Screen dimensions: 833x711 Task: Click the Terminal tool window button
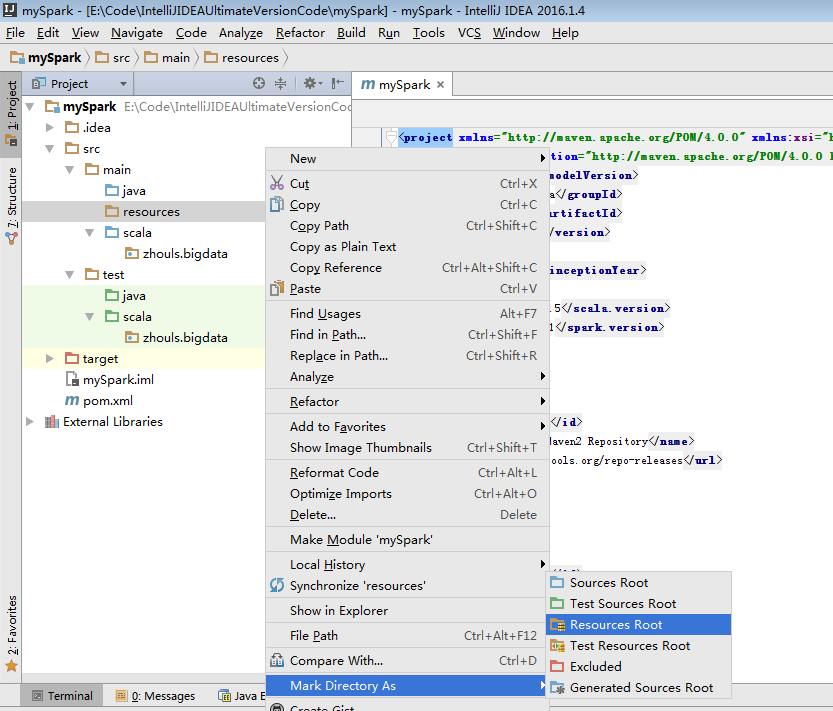tap(63, 696)
